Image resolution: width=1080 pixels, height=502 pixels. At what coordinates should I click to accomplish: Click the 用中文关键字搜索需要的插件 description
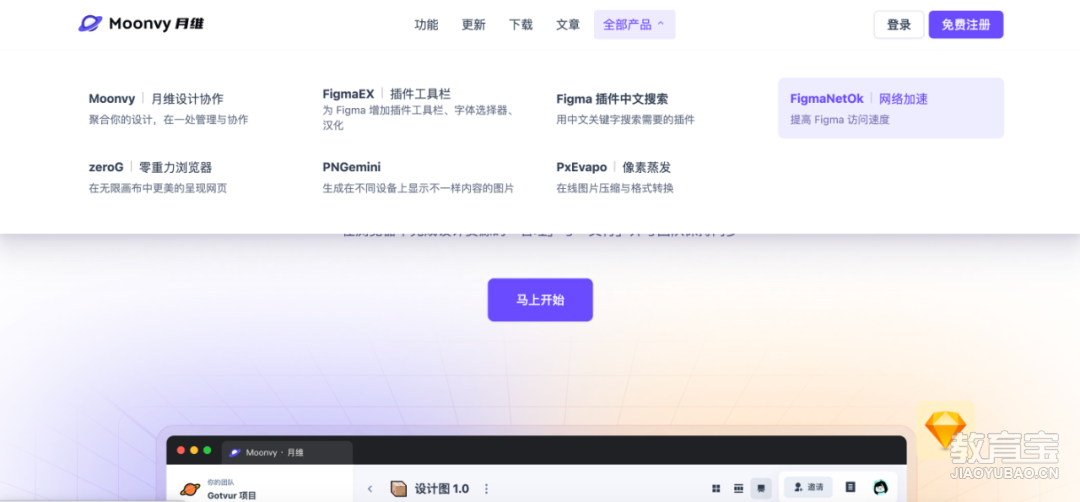pos(625,120)
